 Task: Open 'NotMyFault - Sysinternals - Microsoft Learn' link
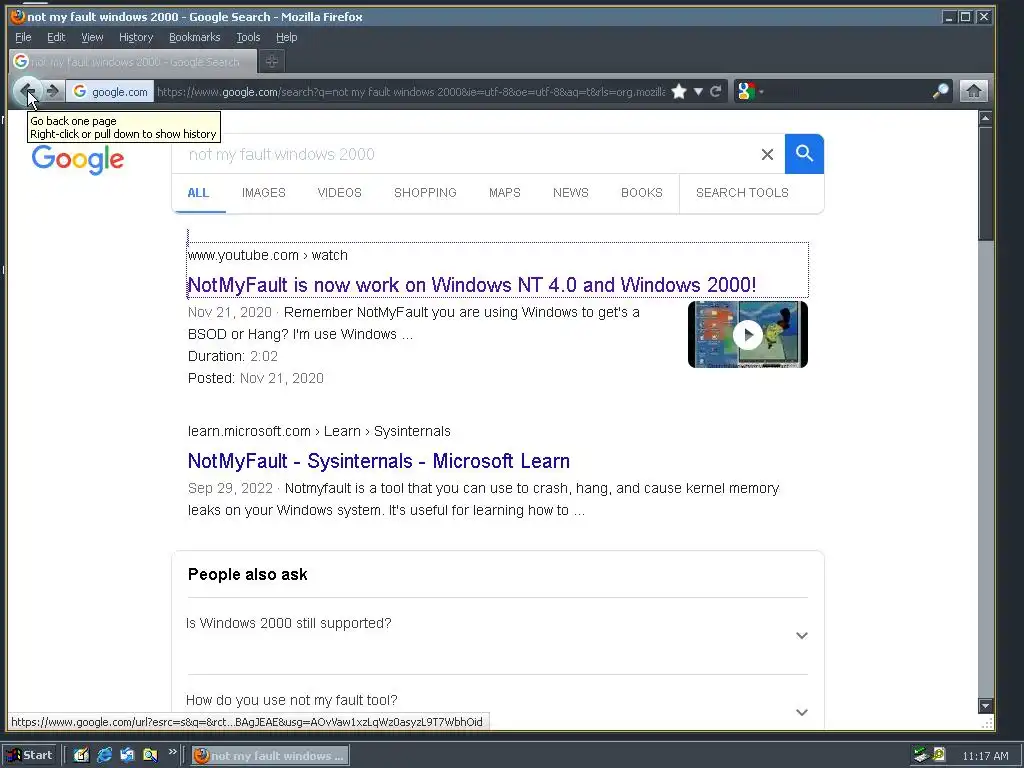pyautogui.click(x=379, y=461)
